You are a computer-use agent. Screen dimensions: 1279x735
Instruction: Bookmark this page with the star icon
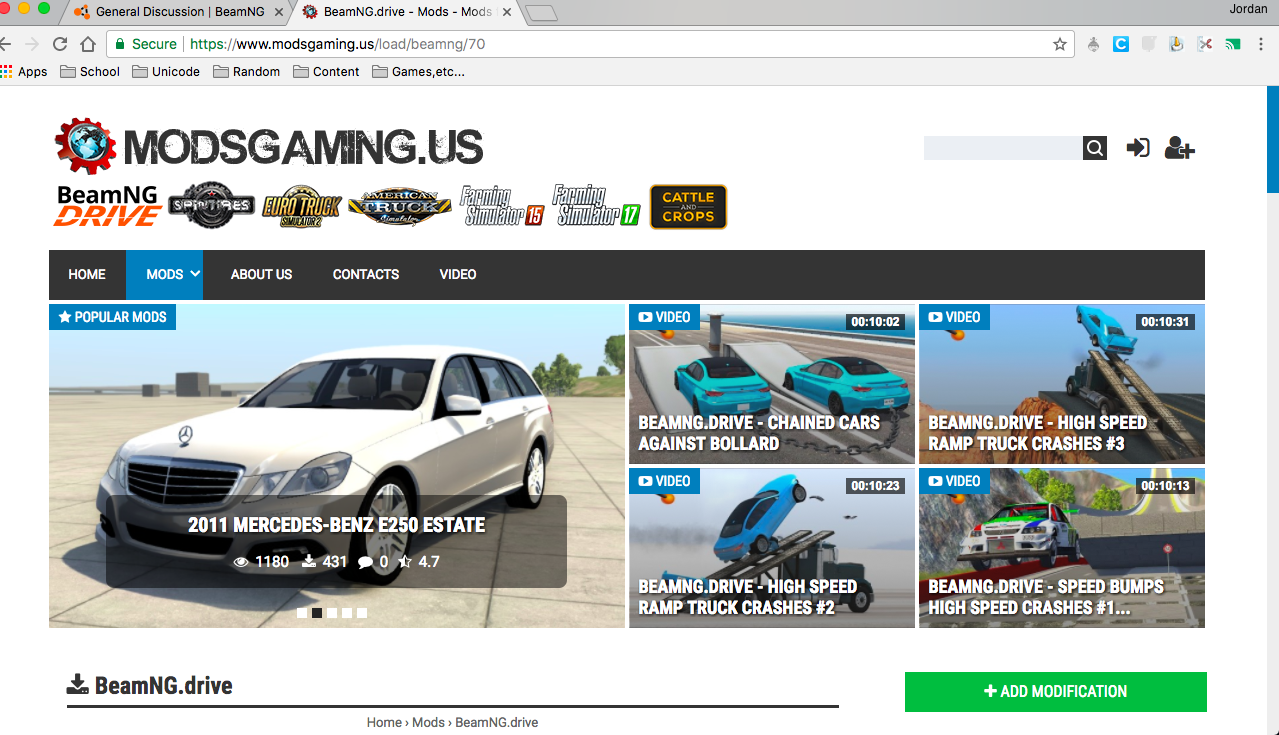(1060, 44)
